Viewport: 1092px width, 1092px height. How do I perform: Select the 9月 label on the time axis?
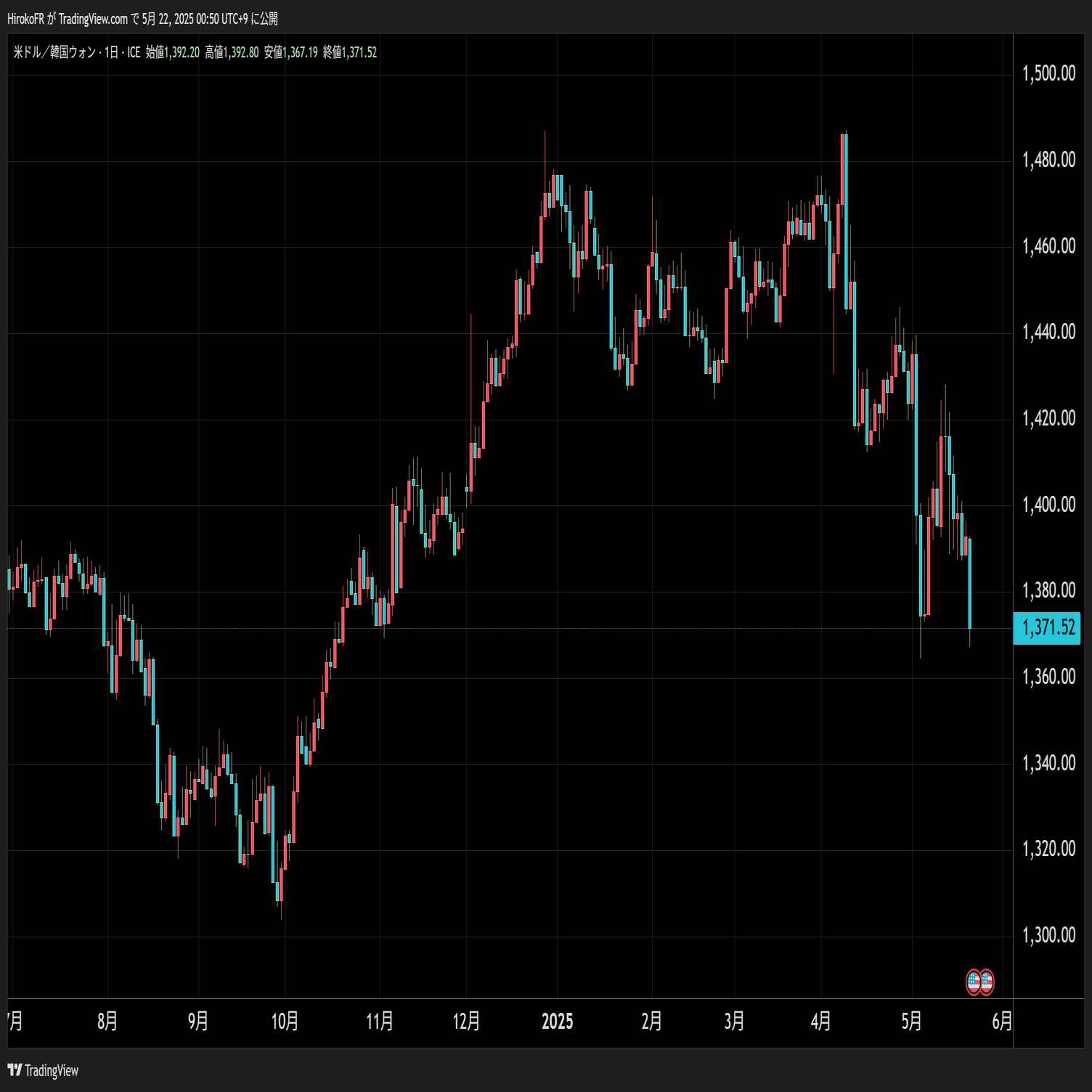coord(198,1022)
